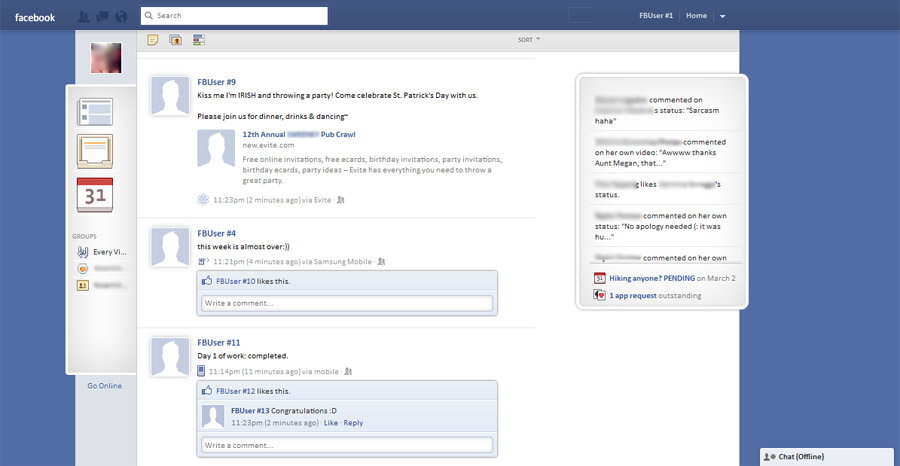The width and height of the screenshot is (900, 466).
Task: Click FBUser #10 name in likes
Action: click(236, 281)
